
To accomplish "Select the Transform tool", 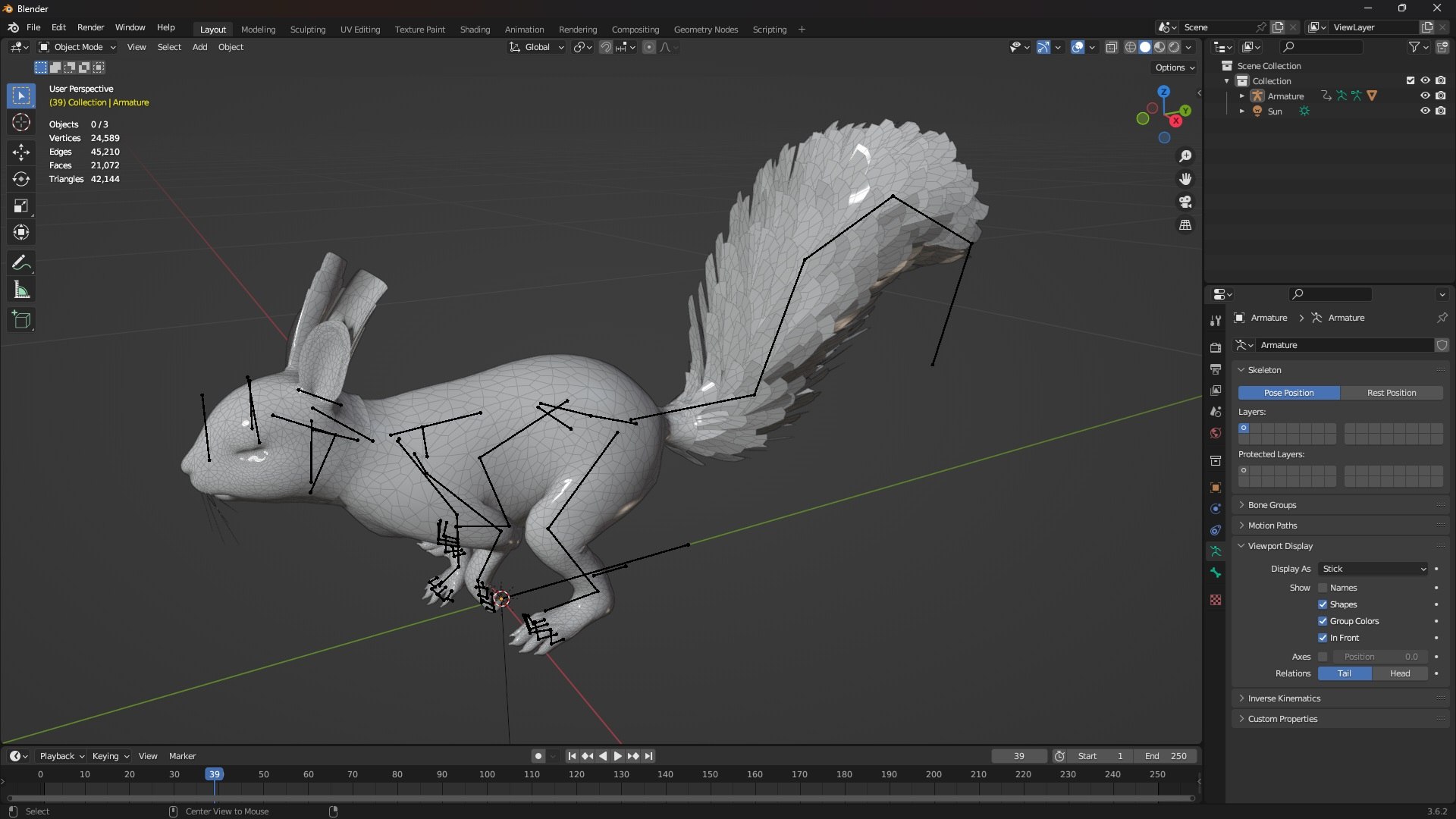I will click(21, 232).
